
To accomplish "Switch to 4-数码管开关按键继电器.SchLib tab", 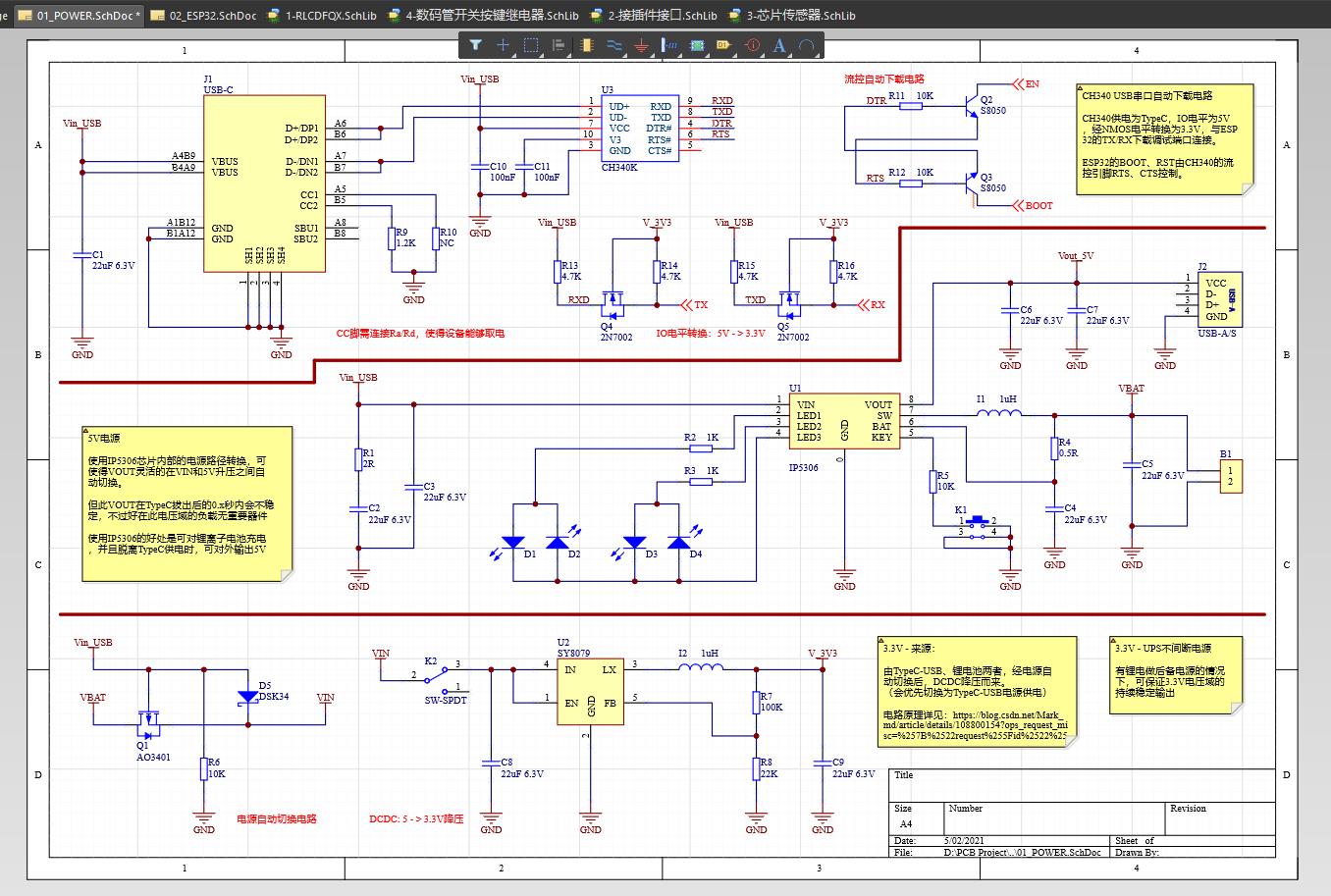I will (x=483, y=16).
